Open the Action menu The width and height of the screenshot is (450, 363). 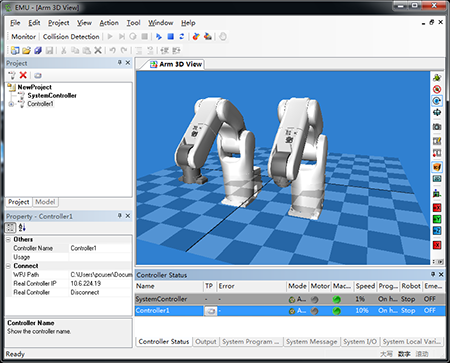coord(109,23)
